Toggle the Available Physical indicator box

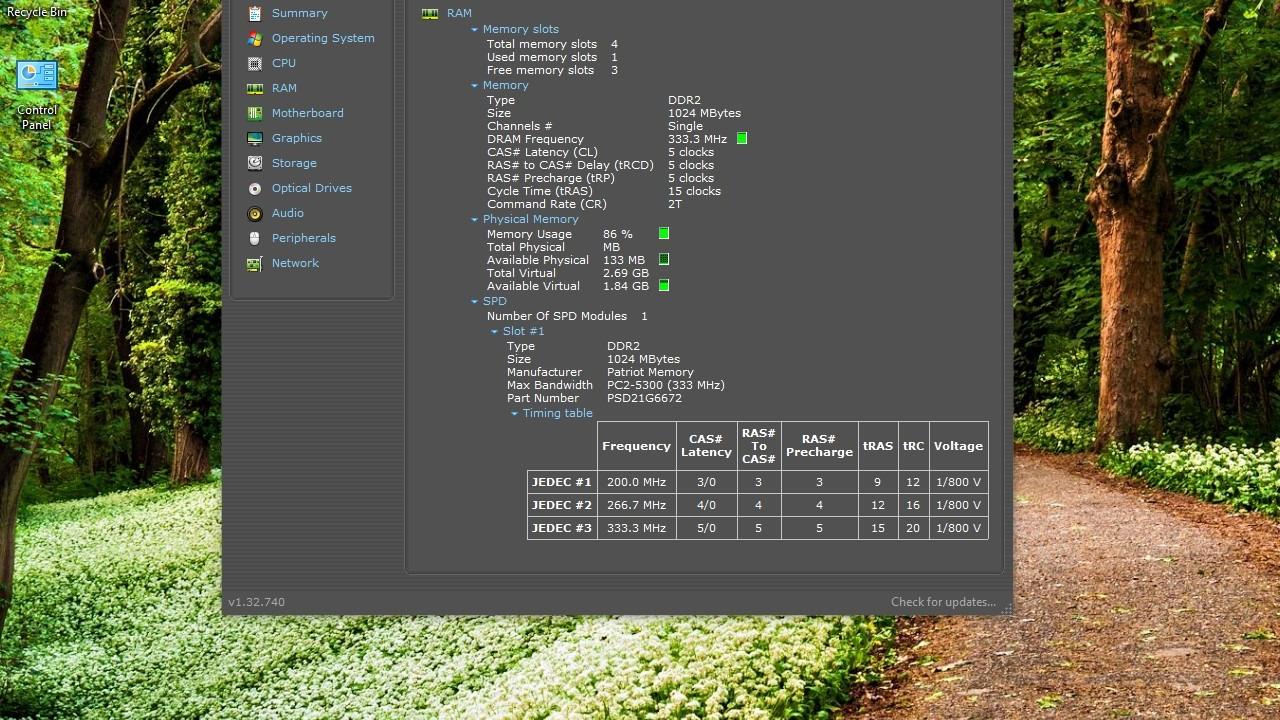pos(664,260)
